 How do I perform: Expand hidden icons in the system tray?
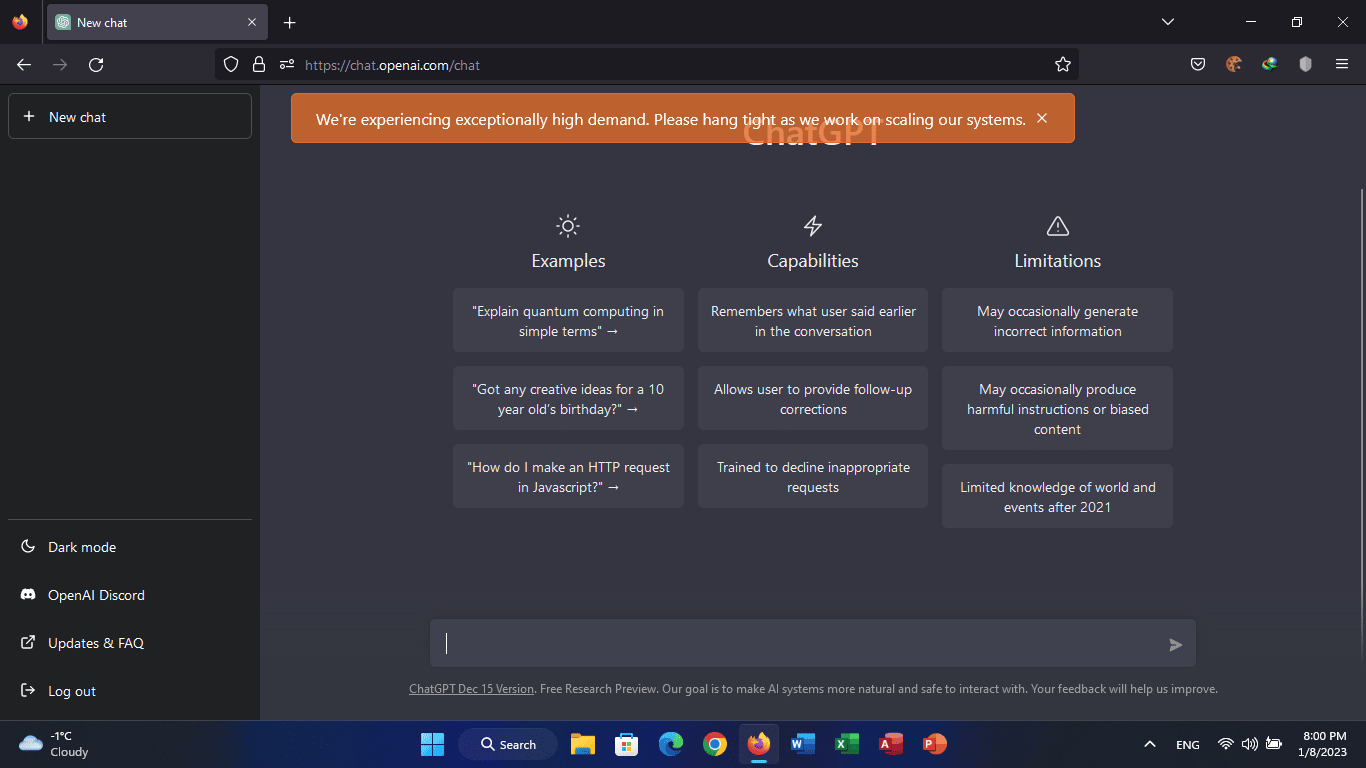point(1149,744)
